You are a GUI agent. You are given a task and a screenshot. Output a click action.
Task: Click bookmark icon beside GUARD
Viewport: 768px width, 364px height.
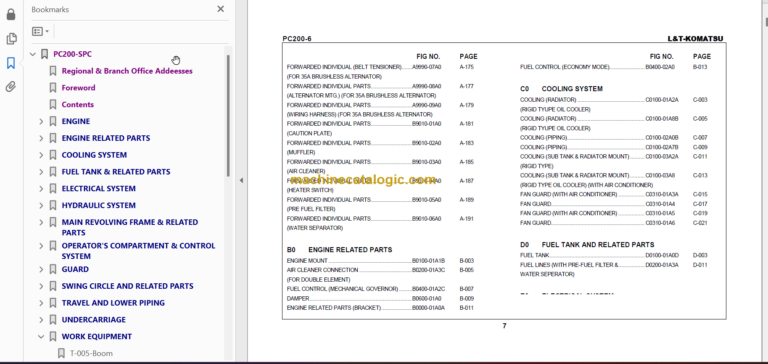53,269
